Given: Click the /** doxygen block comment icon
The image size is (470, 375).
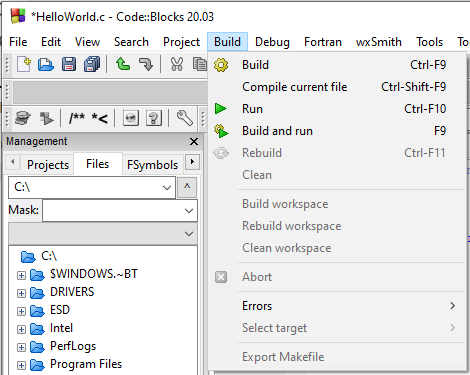Looking at the screenshot, I should [x=77, y=118].
